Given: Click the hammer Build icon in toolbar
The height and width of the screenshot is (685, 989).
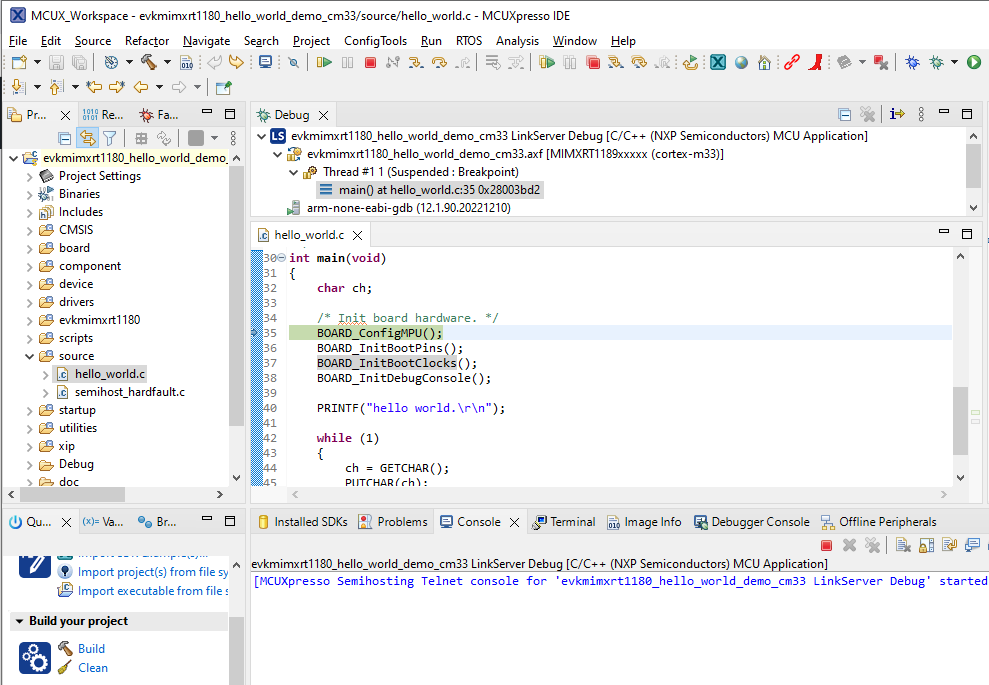Looking at the screenshot, I should tap(148, 62).
